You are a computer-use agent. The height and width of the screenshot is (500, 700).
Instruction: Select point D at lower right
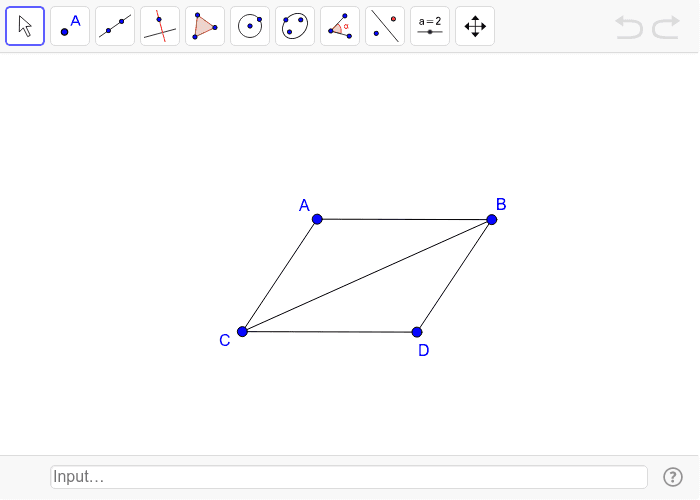417,332
